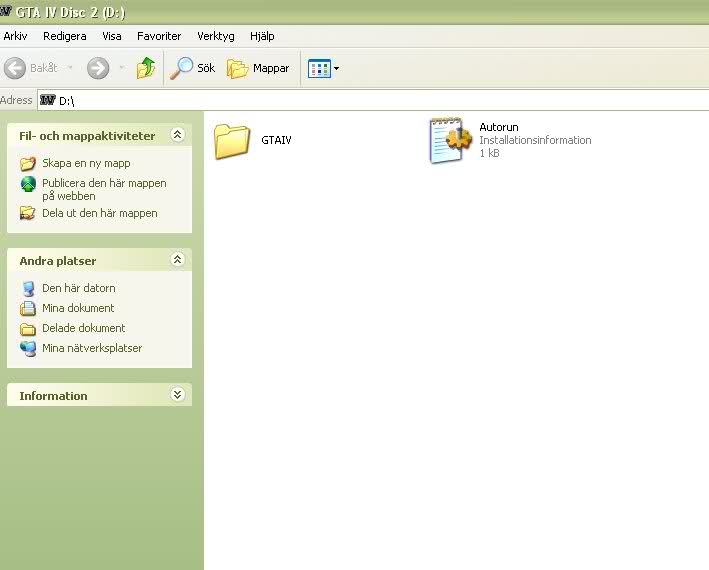Click Dela ut den här mappen

click(x=98, y=213)
